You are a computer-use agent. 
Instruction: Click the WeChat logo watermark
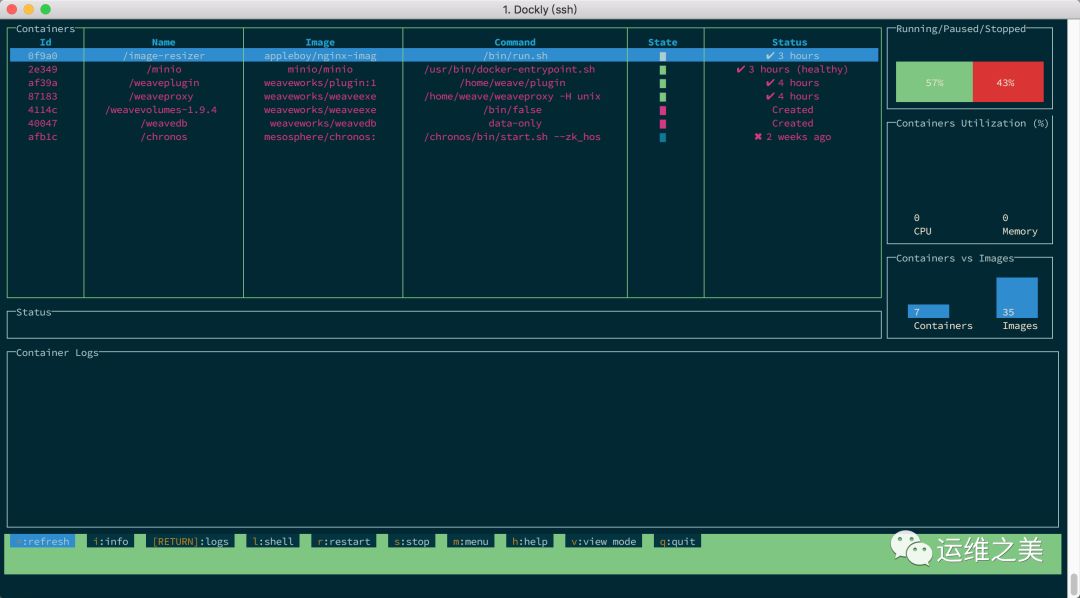pyautogui.click(x=911, y=548)
